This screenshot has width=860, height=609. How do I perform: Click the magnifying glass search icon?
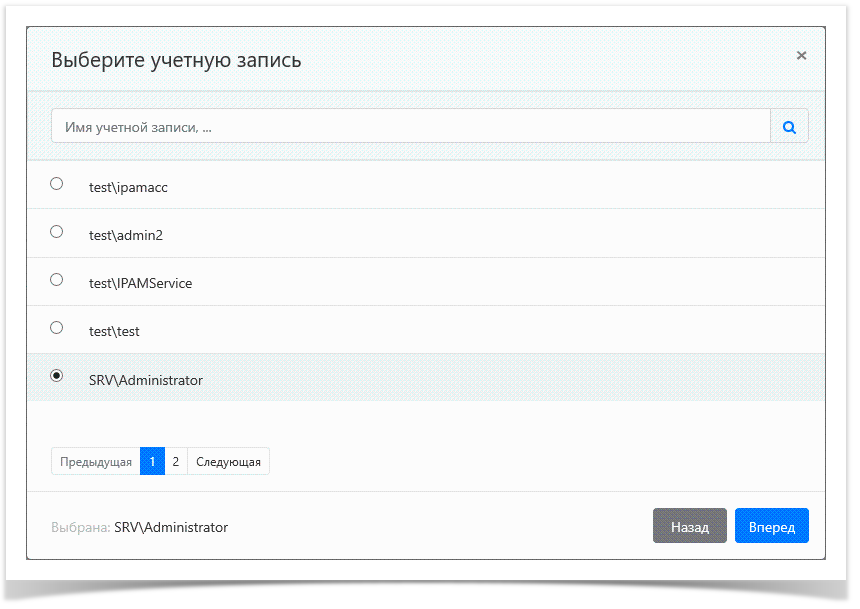pos(789,127)
